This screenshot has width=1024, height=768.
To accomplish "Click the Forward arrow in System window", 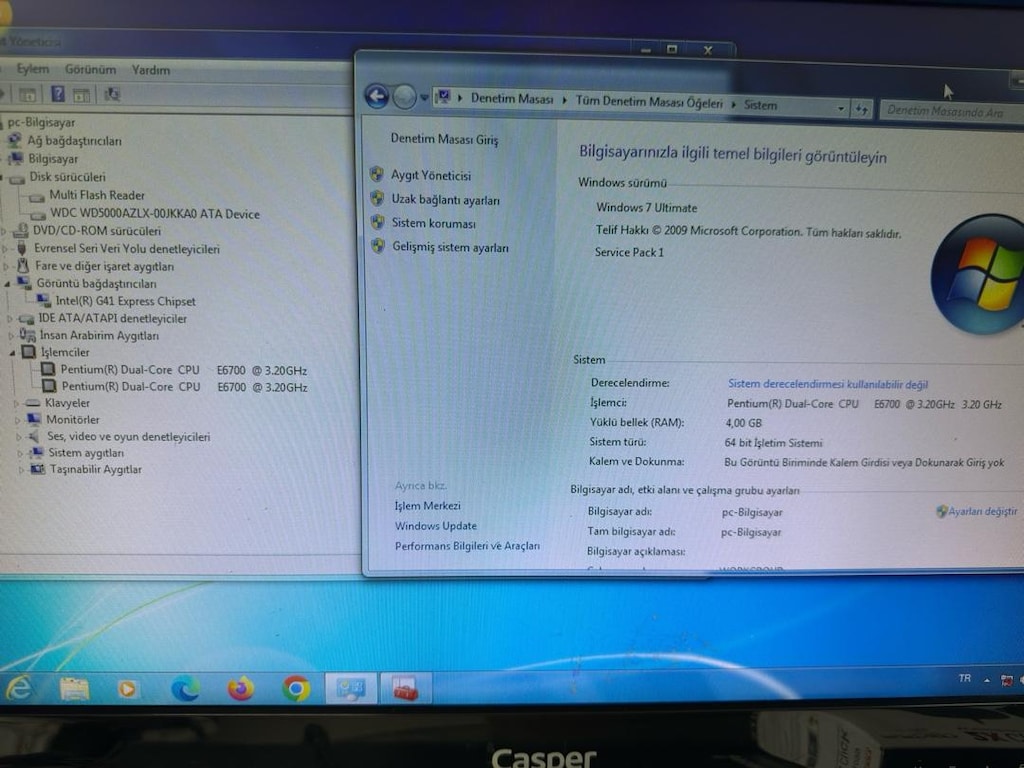I will point(405,97).
